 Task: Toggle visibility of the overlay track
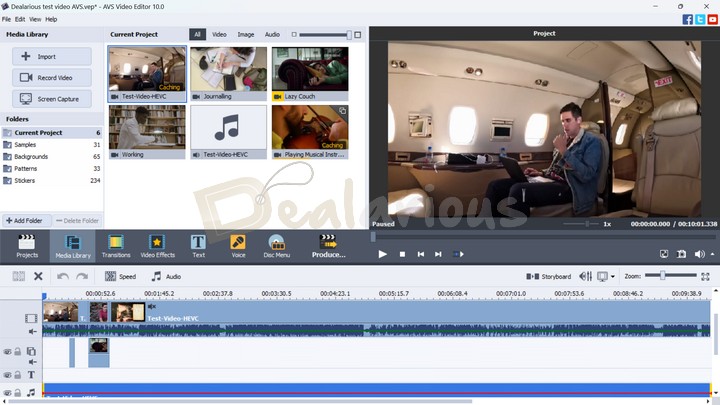(x=7, y=352)
